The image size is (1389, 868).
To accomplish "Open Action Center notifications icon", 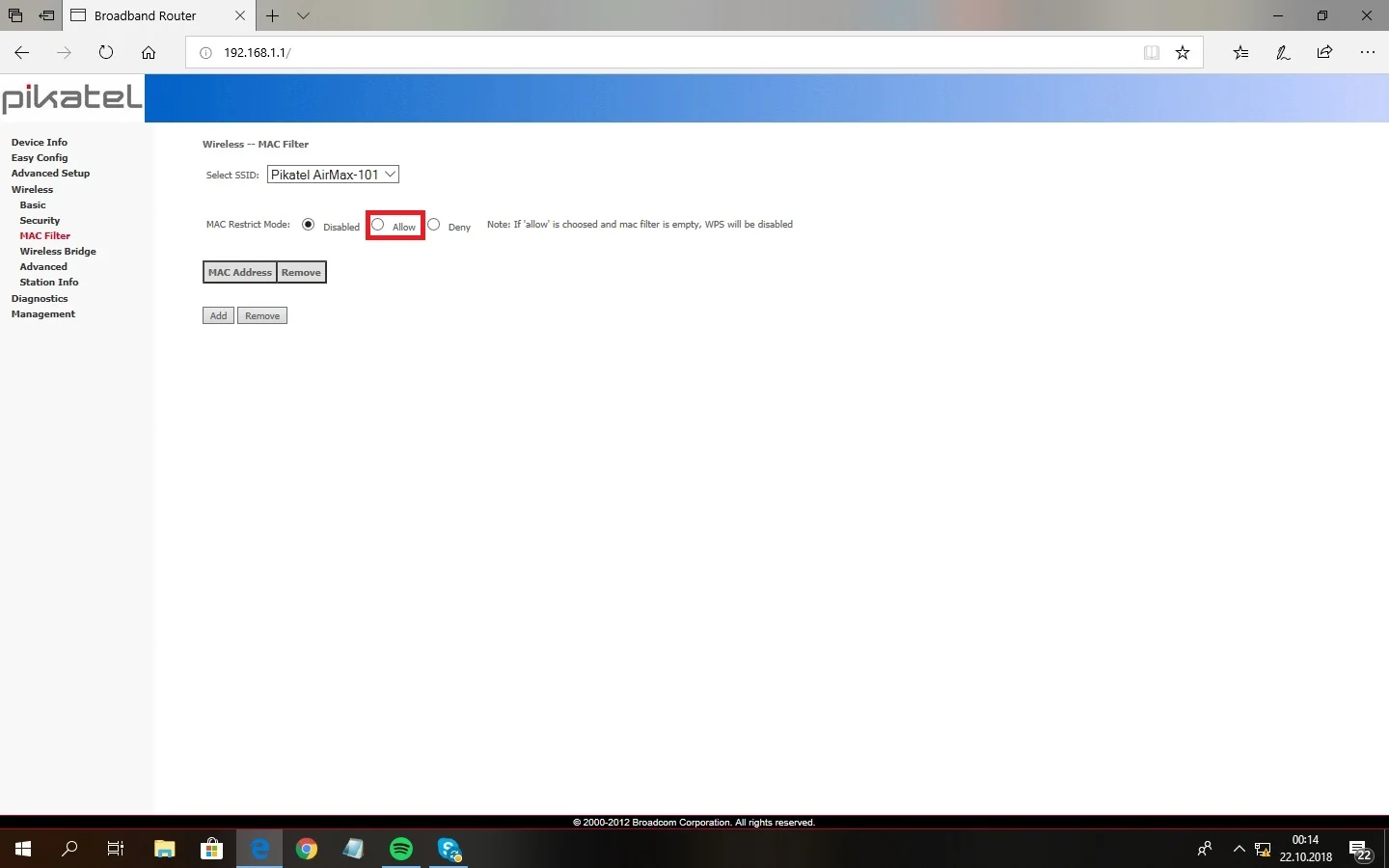I will pyautogui.click(x=1360, y=850).
